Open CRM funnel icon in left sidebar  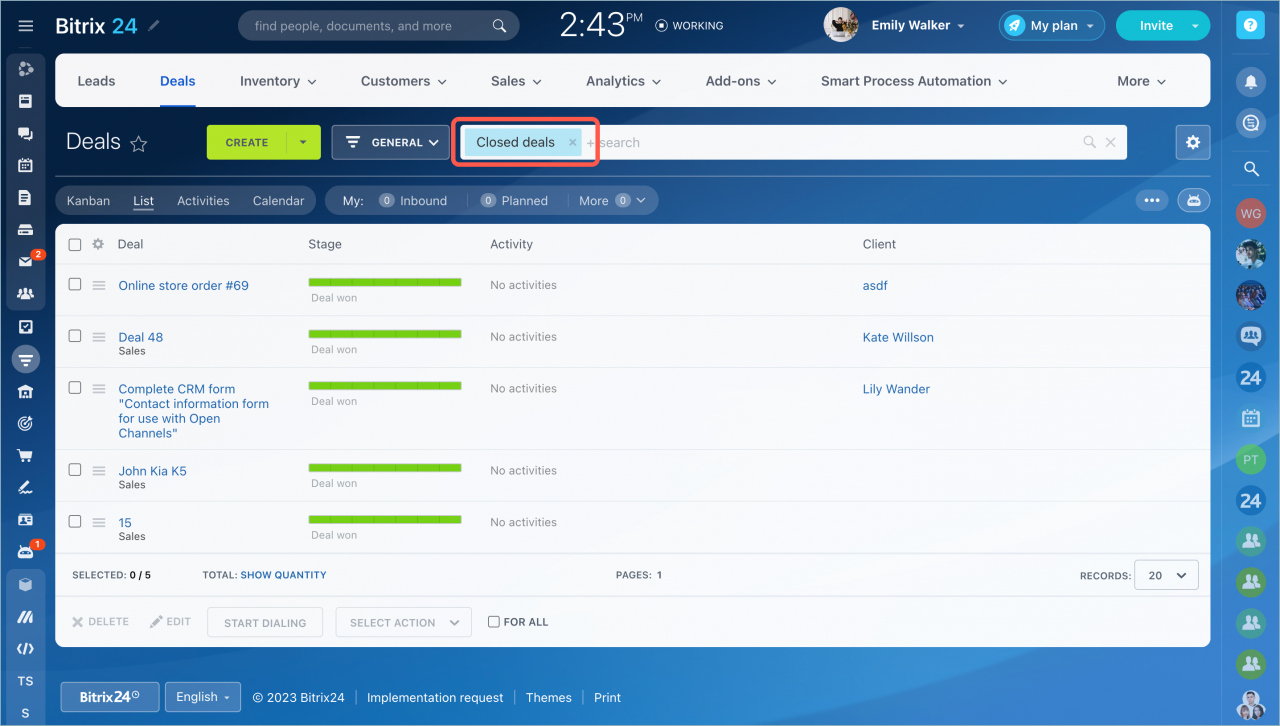(26, 358)
